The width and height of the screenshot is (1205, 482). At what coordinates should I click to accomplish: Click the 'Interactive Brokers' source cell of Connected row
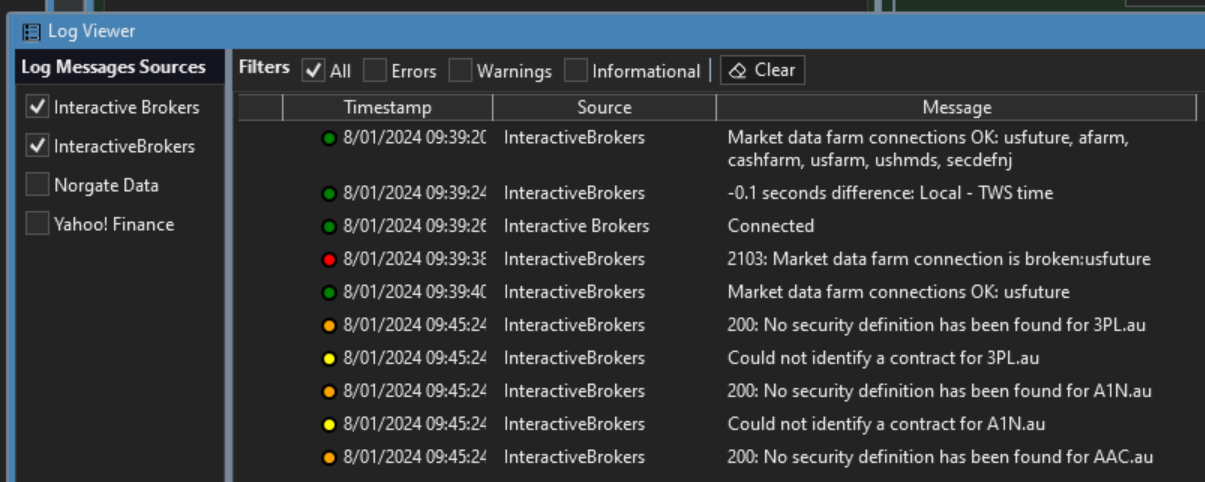(576, 226)
